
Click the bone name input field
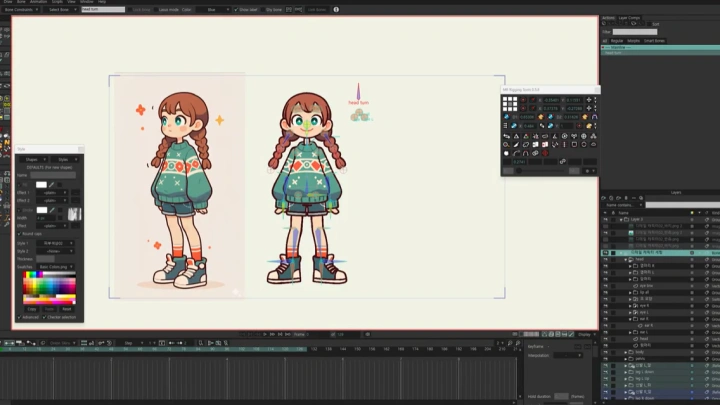[102, 9]
